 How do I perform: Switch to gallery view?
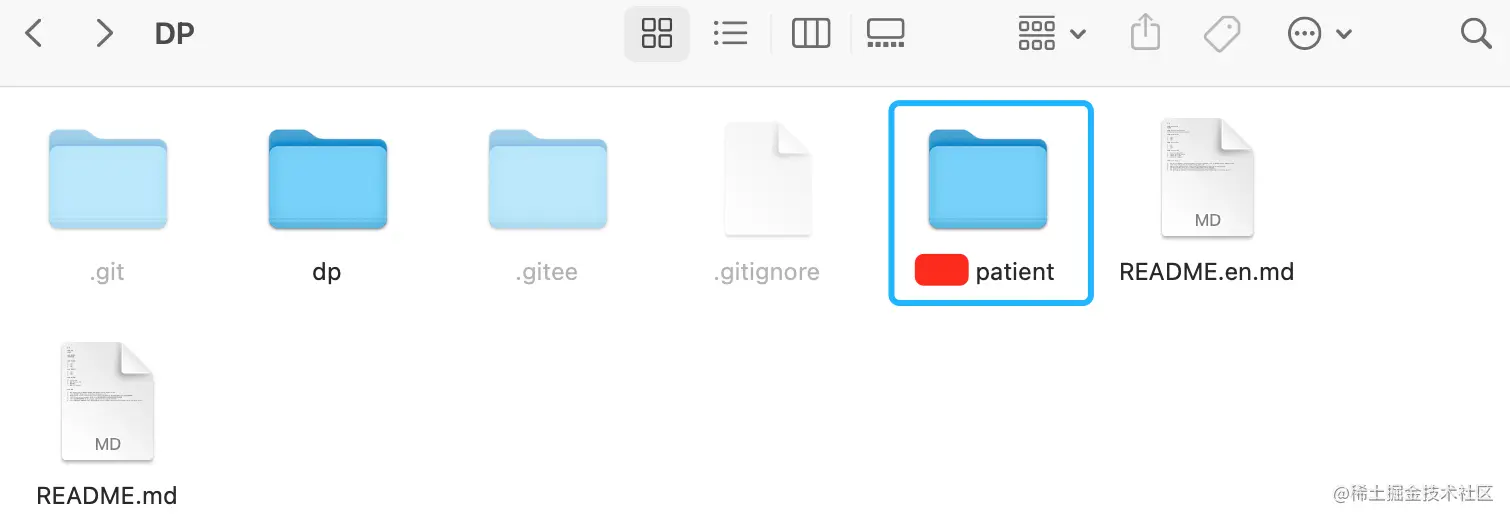[885, 34]
